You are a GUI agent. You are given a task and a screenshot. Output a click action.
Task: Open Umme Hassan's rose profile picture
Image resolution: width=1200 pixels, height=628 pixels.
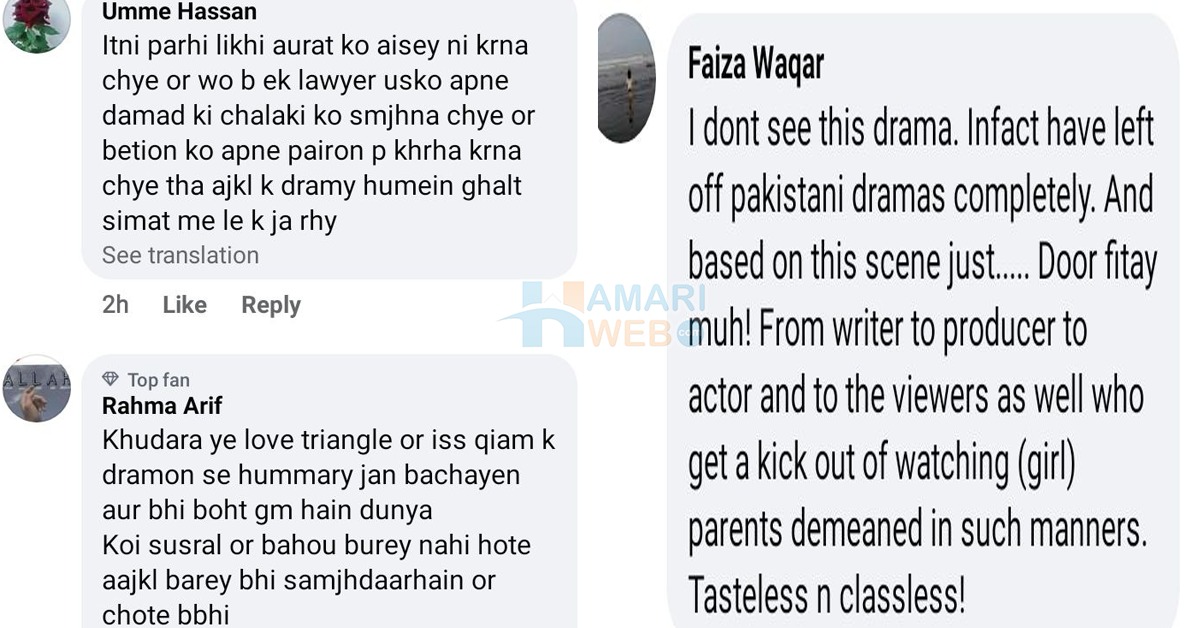pyautogui.click(x=37, y=22)
